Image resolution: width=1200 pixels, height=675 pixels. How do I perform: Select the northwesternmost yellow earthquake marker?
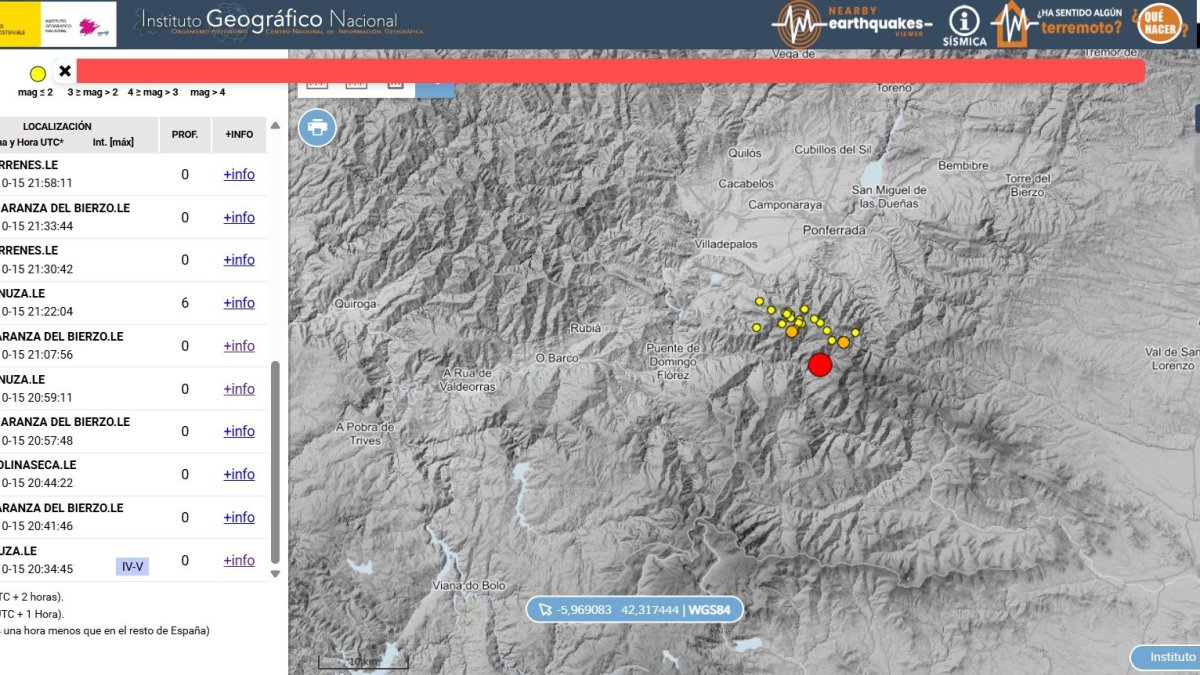[x=759, y=301]
